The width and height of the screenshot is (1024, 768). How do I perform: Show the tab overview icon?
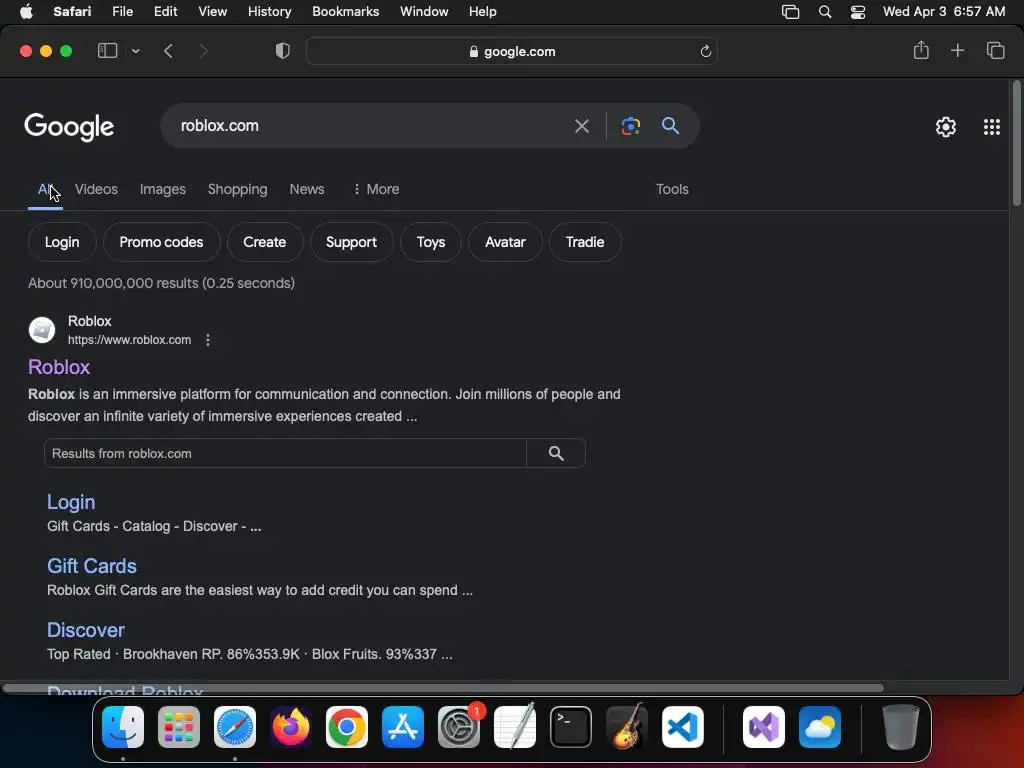pos(995,50)
